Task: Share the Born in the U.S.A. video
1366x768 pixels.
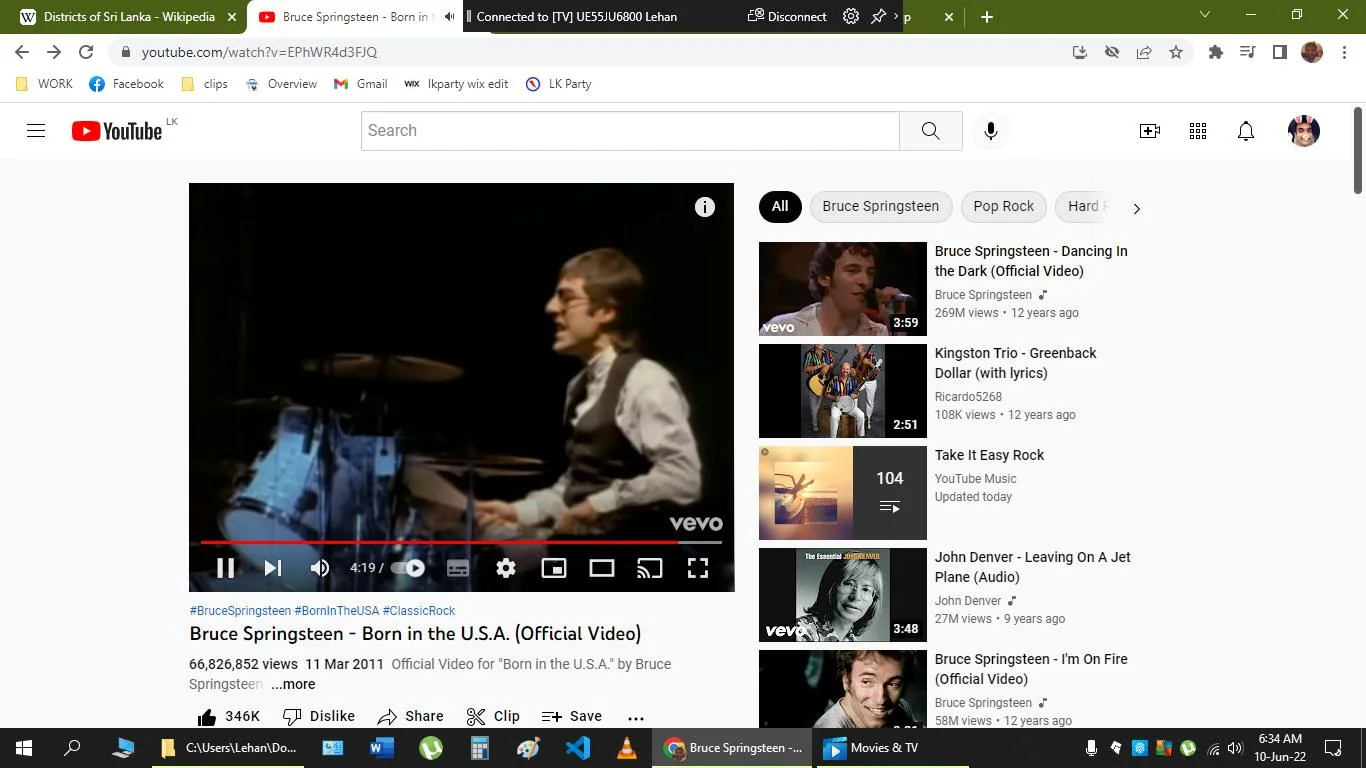Action: [x=411, y=716]
